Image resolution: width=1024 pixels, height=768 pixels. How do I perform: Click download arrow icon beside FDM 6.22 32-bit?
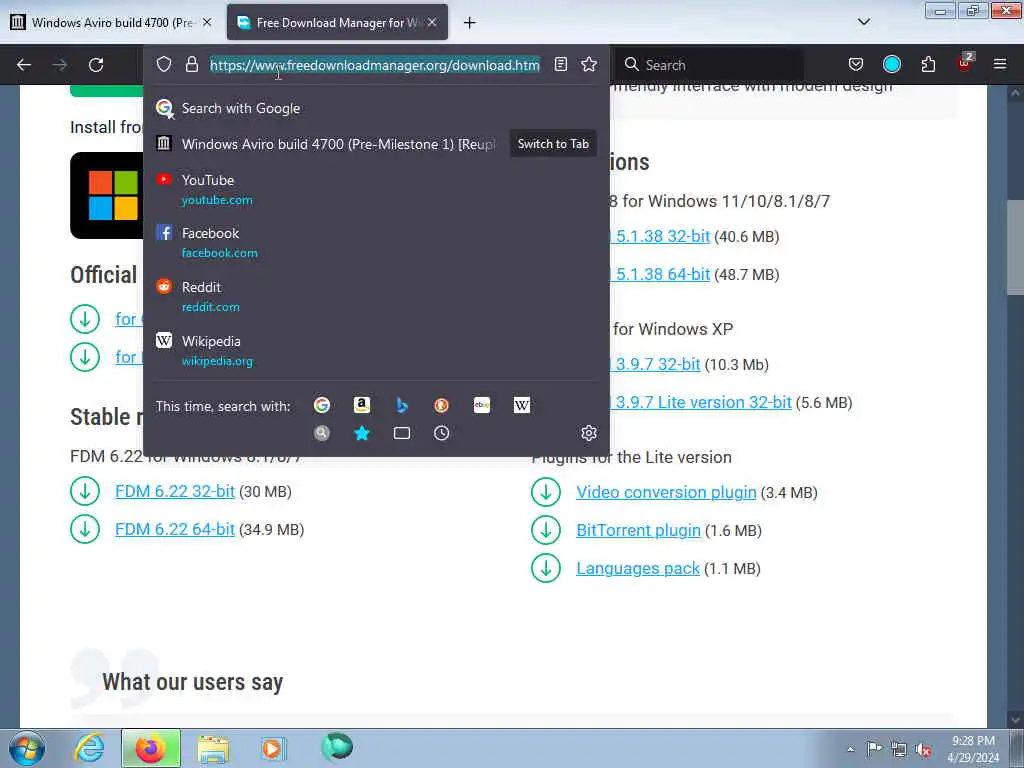pyautogui.click(x=85, y=491)
